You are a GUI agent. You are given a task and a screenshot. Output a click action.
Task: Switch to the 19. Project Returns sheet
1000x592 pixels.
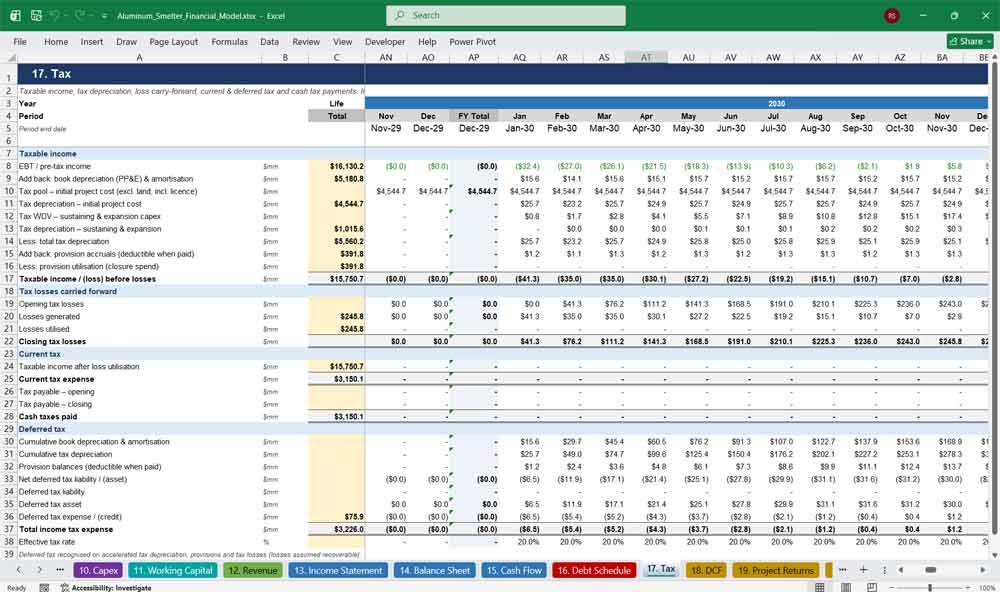(x=776, y=570)
